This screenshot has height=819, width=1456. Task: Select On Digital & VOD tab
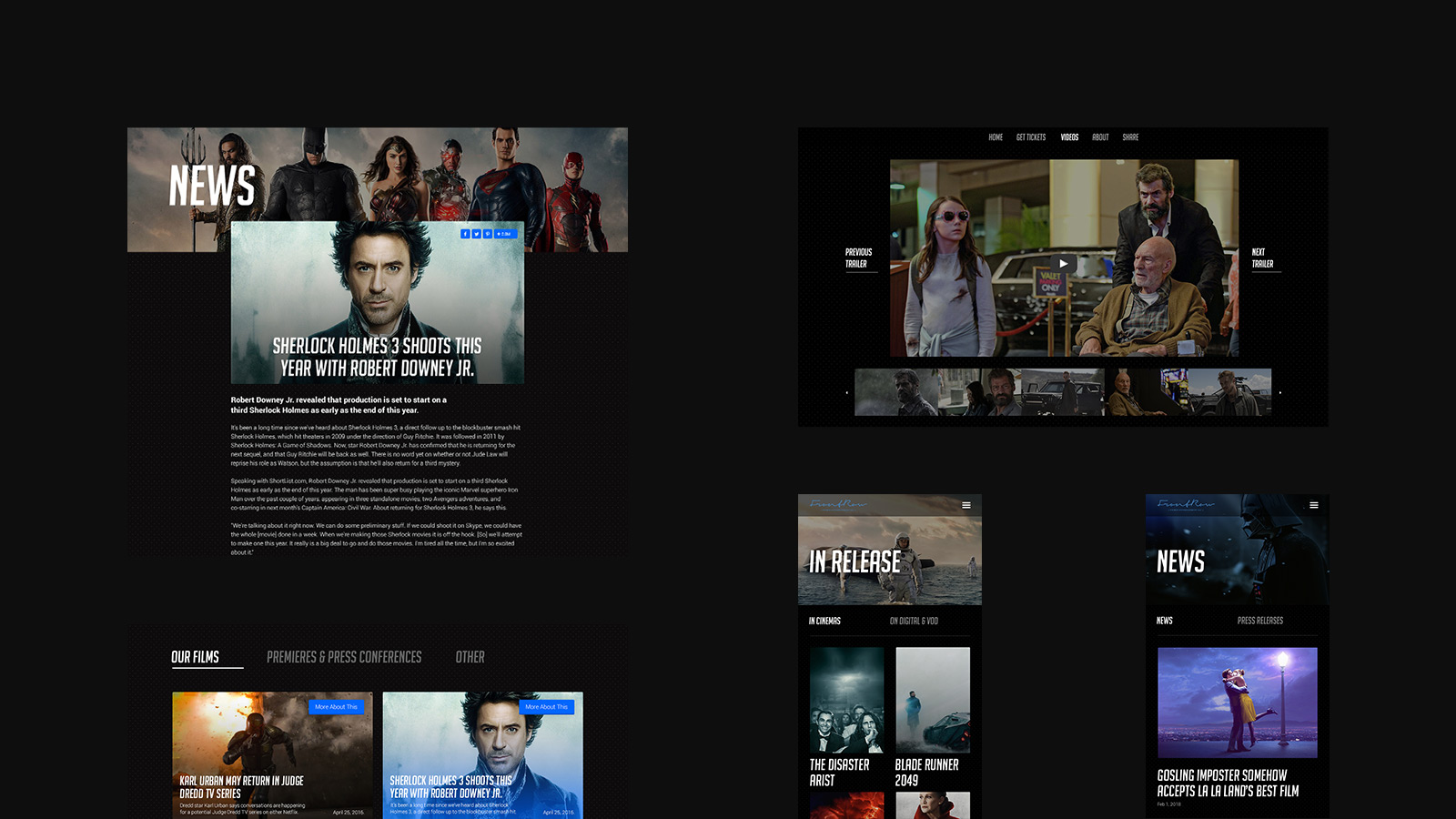click(914, 621)
